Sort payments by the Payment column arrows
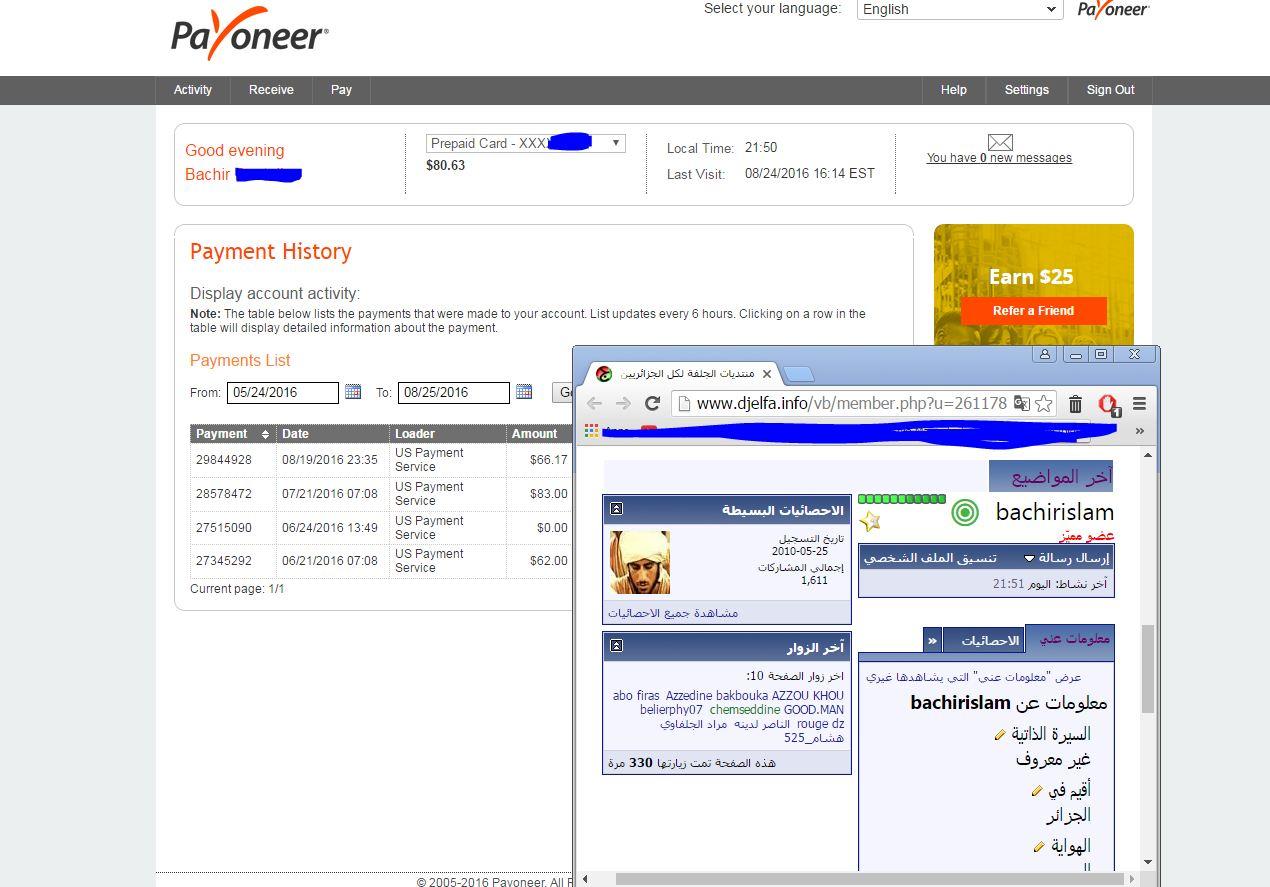The image size is (1270, 887). tap(265, 434)
